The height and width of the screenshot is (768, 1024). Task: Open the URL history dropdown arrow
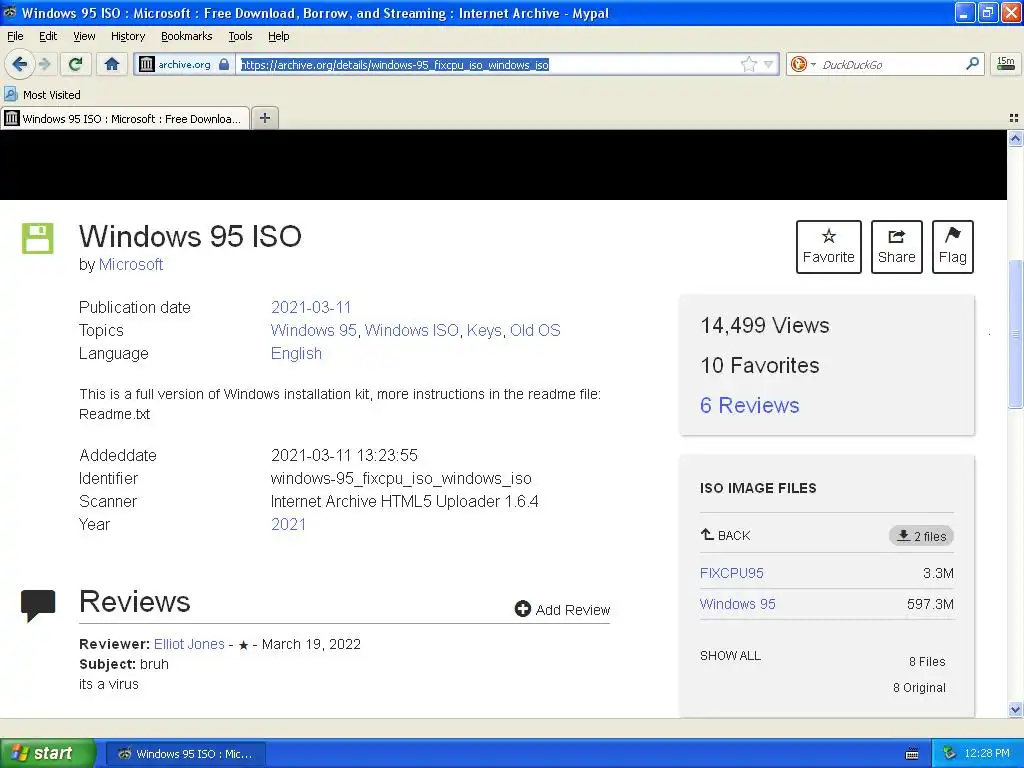769,64
